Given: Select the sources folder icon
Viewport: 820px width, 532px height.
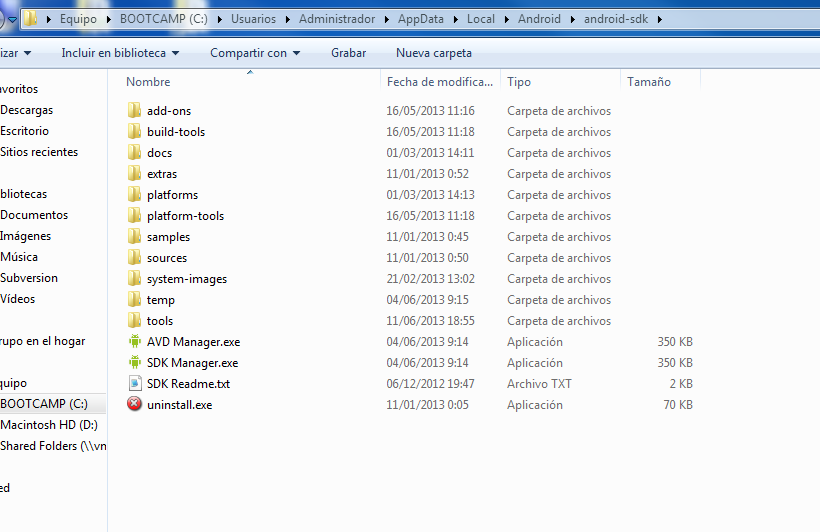Looking at the screenshot, I should tap(134, 257).
